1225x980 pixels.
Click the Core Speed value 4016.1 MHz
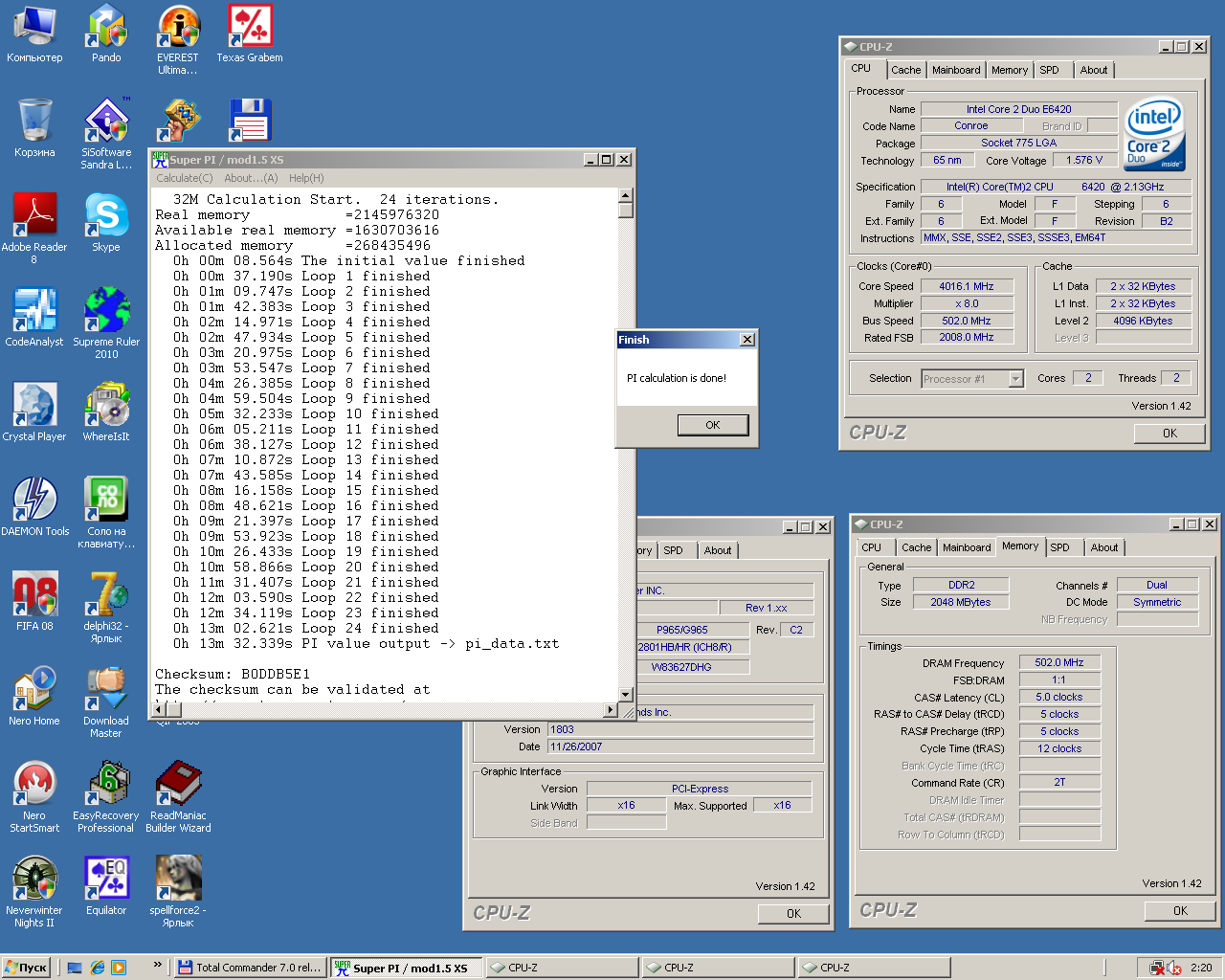coord(966,286)
